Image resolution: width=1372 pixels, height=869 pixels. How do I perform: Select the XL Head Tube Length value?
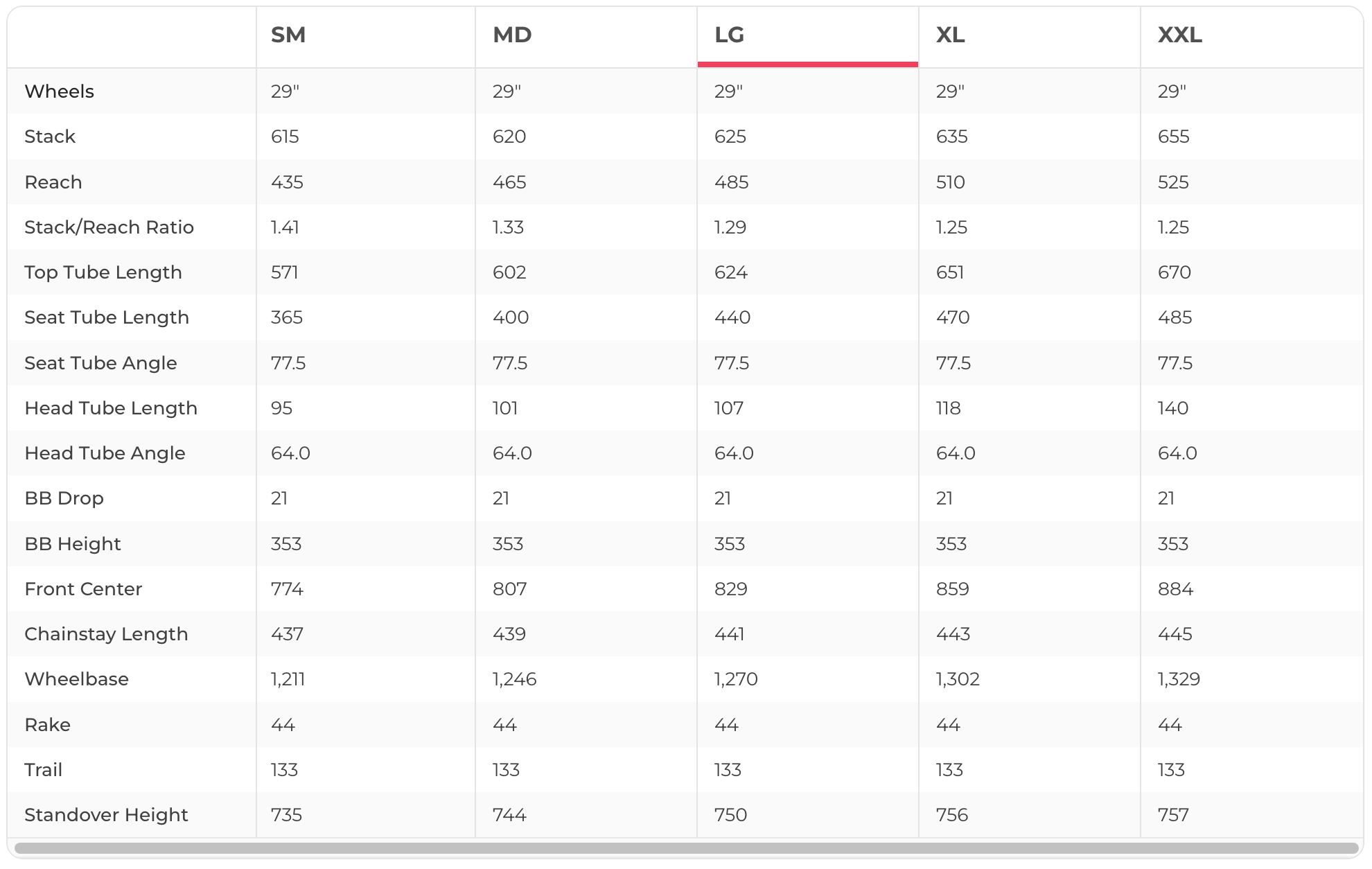[x=949, y=408]
